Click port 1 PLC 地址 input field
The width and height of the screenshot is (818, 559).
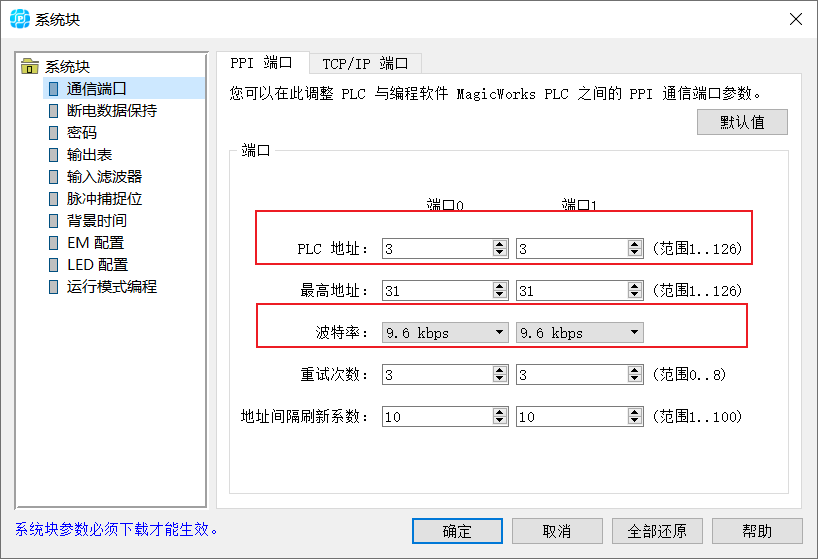[572, 248]
